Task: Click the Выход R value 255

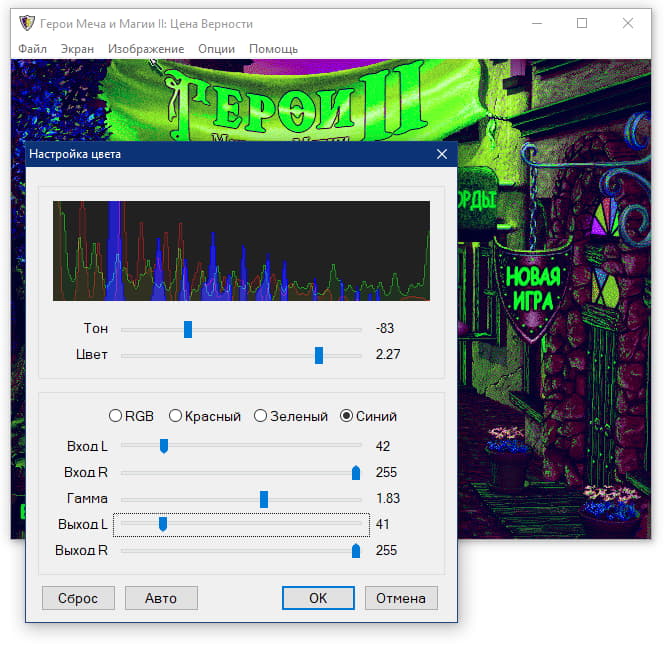Action: pyautogui.click(x=386, y=550)
